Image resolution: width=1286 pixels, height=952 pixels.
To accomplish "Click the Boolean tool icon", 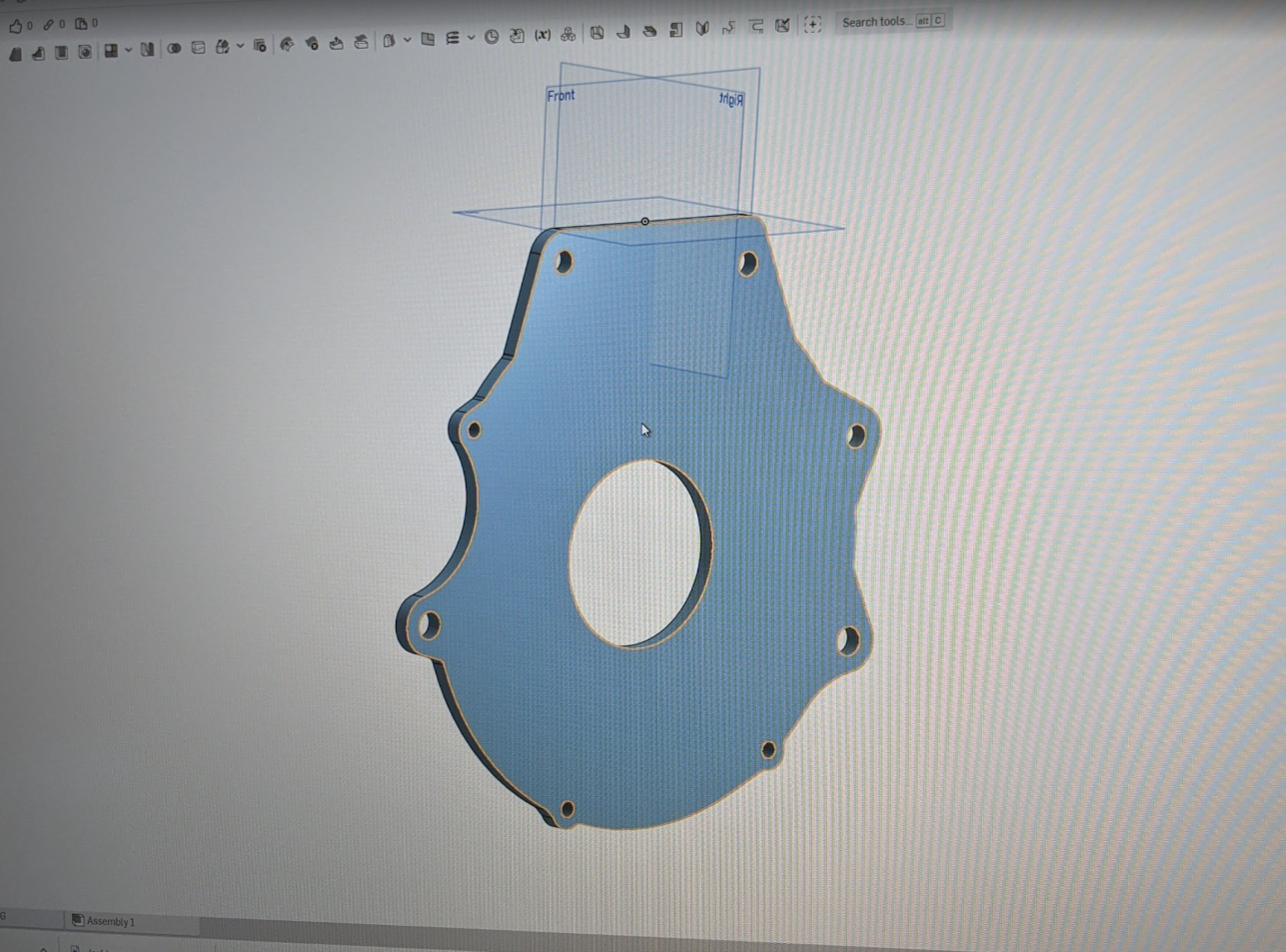I will (x=174, y=48).
